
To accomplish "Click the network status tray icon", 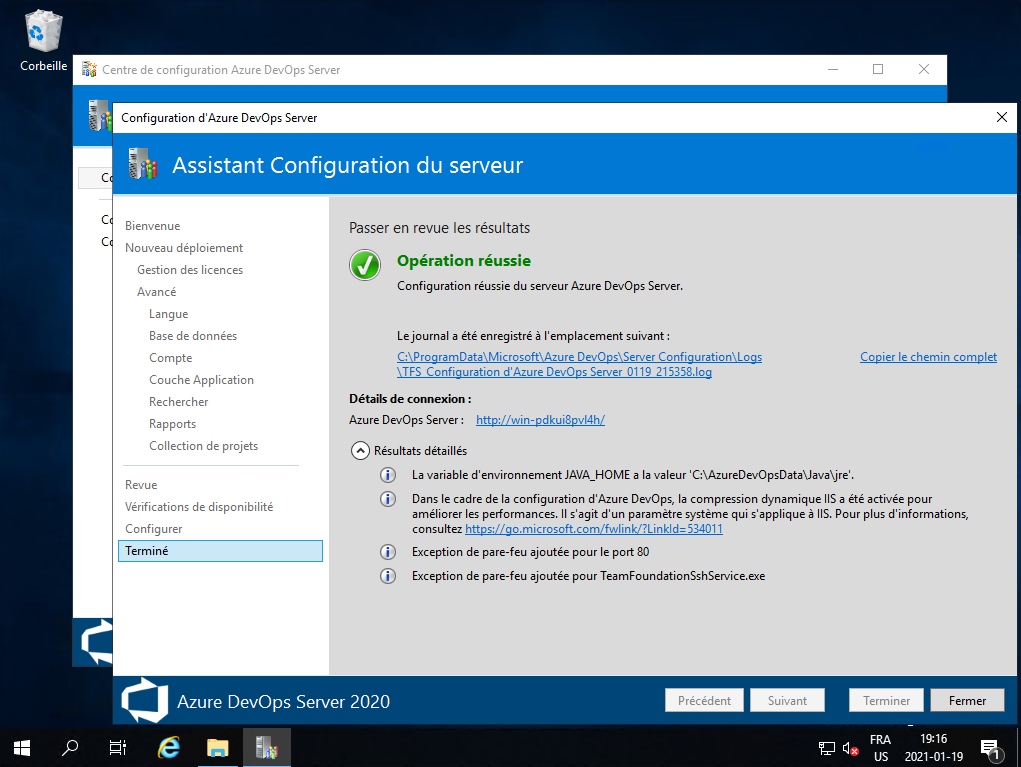I will click(827, 748).
